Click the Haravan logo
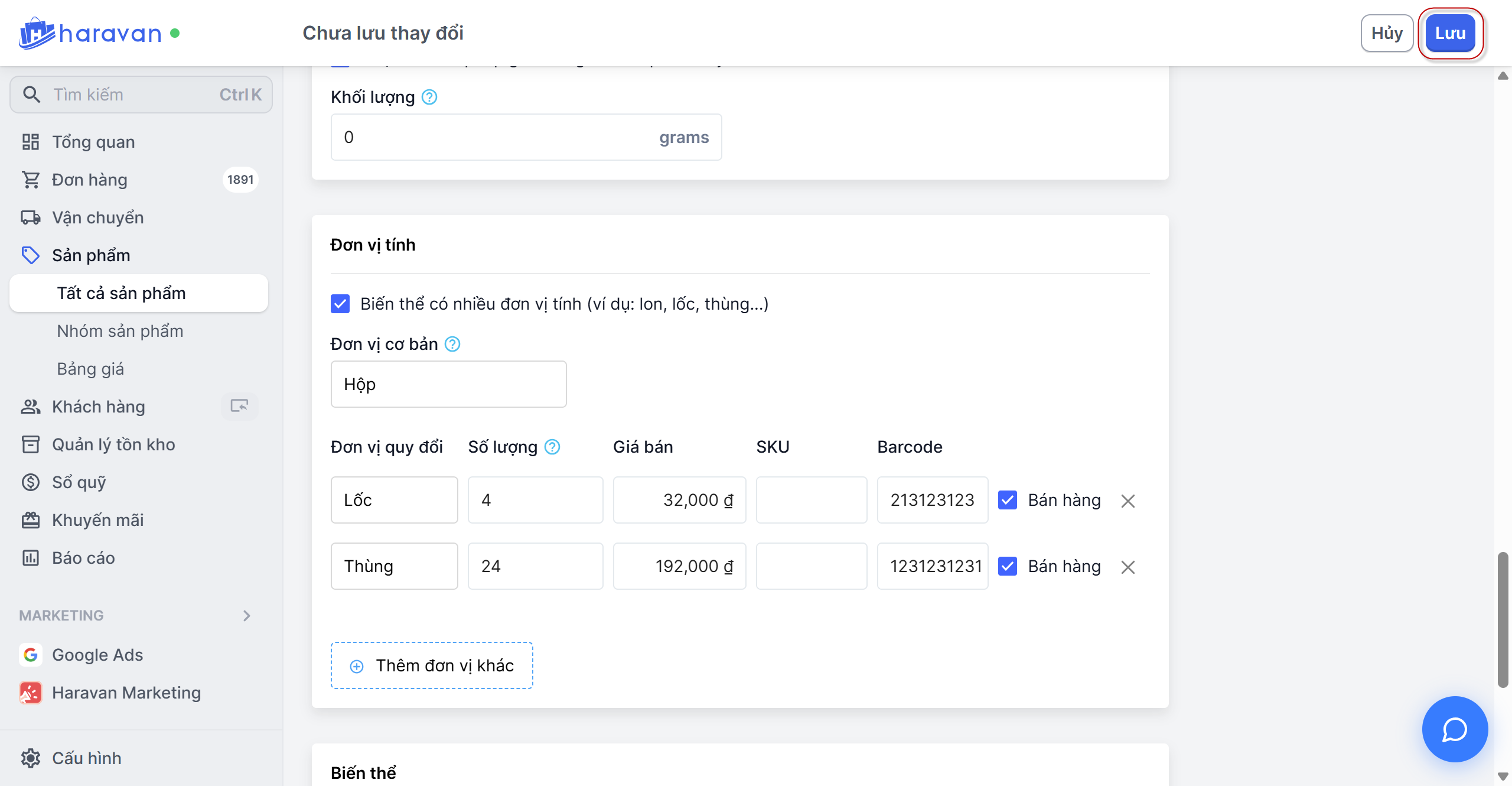The height and width of the screenshot is (786, 1512). click(x=90, y=33)
